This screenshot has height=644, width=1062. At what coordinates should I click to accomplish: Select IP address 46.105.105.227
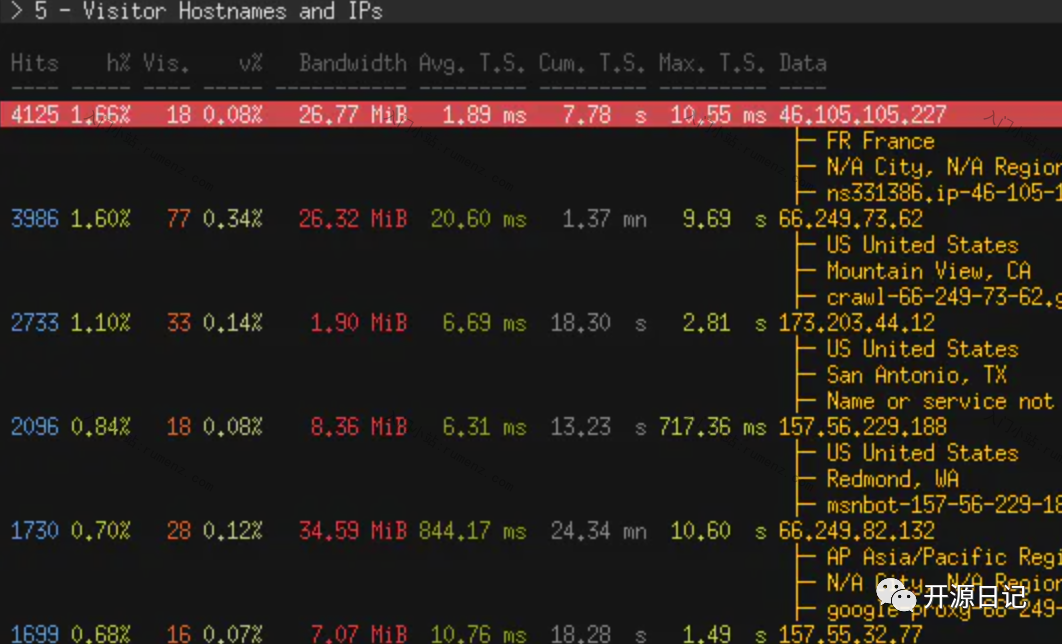862,114
